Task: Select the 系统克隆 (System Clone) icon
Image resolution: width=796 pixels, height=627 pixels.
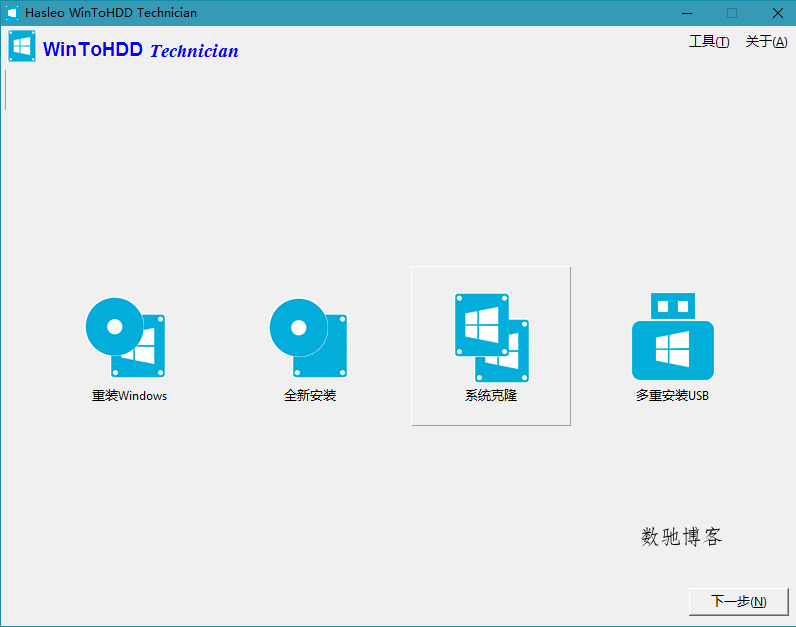Action: (x=491, y=337)
